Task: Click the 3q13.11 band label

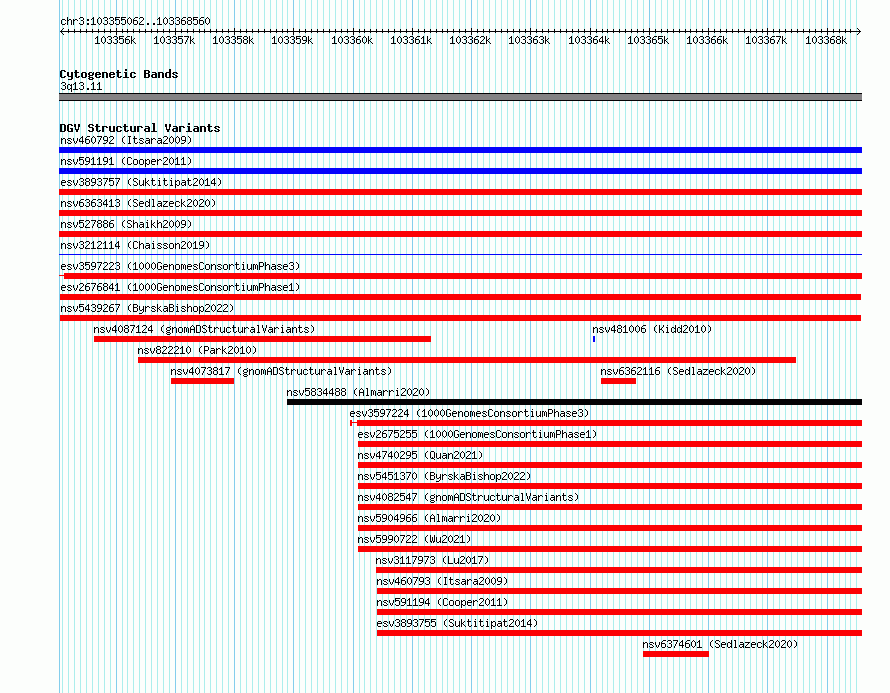Action: (81, 86)
